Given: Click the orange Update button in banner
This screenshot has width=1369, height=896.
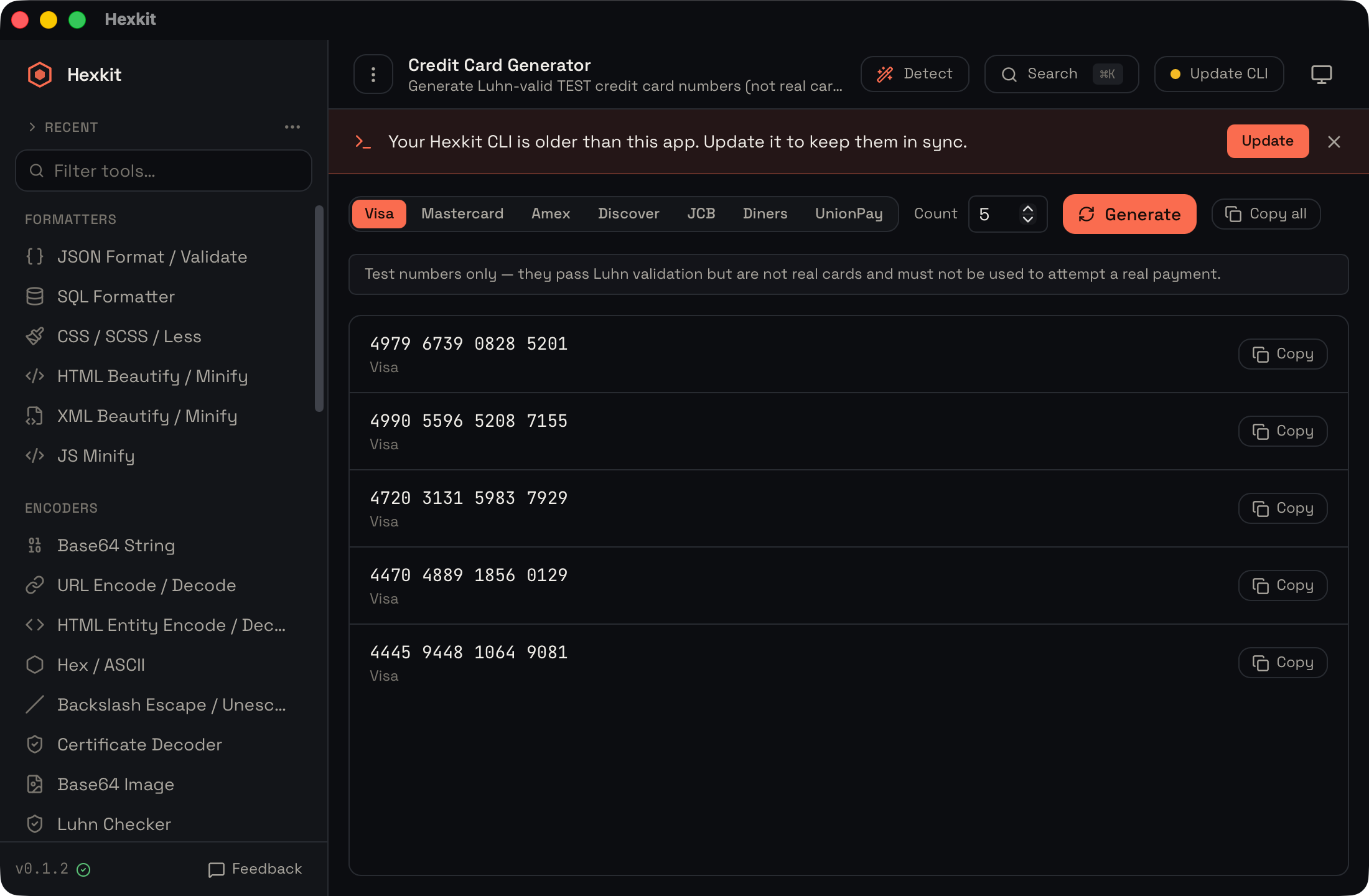Looking at the screenshot, I should [1268, 141].
